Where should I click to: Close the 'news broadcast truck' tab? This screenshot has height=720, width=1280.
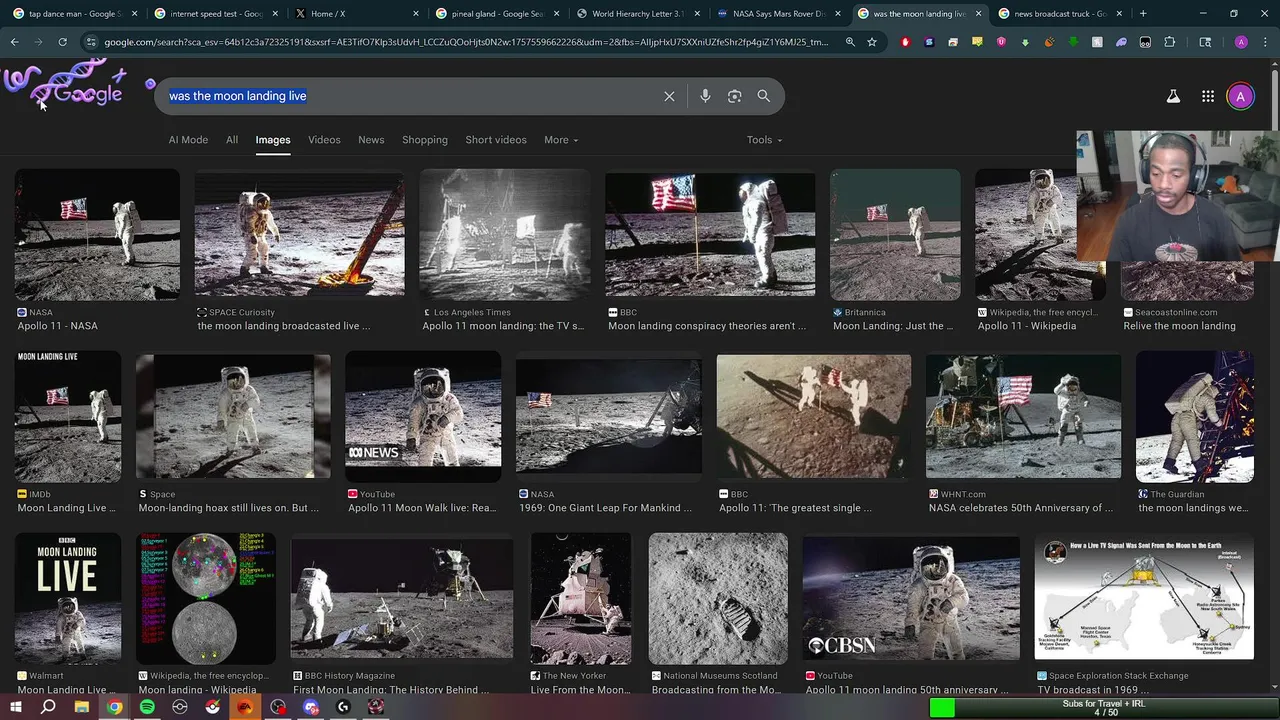[x=1119, y=14]
